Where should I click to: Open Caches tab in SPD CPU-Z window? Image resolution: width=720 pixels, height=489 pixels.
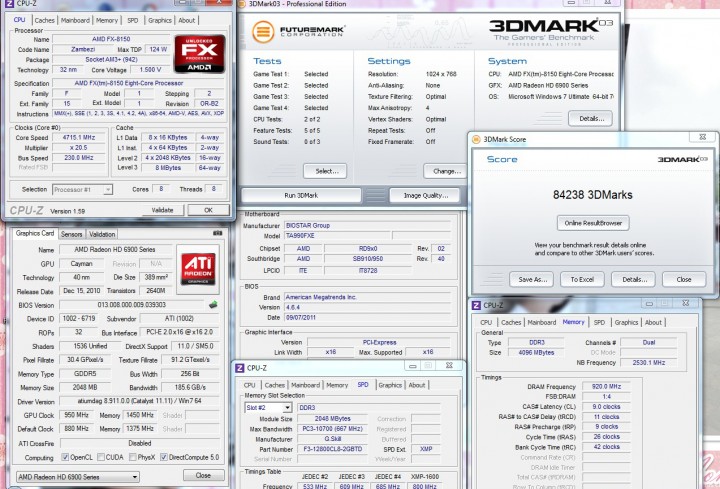275,385
